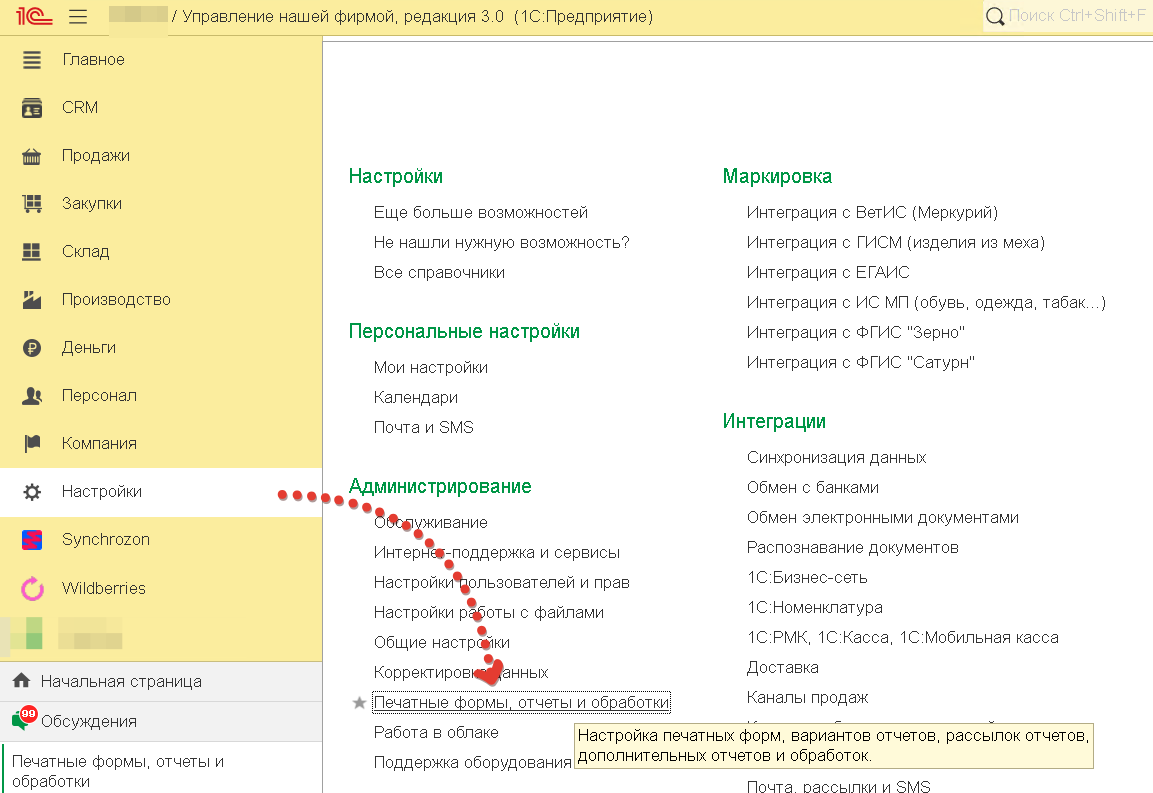
Task: Open Настройки работы с файлами link
Action: 488,613
